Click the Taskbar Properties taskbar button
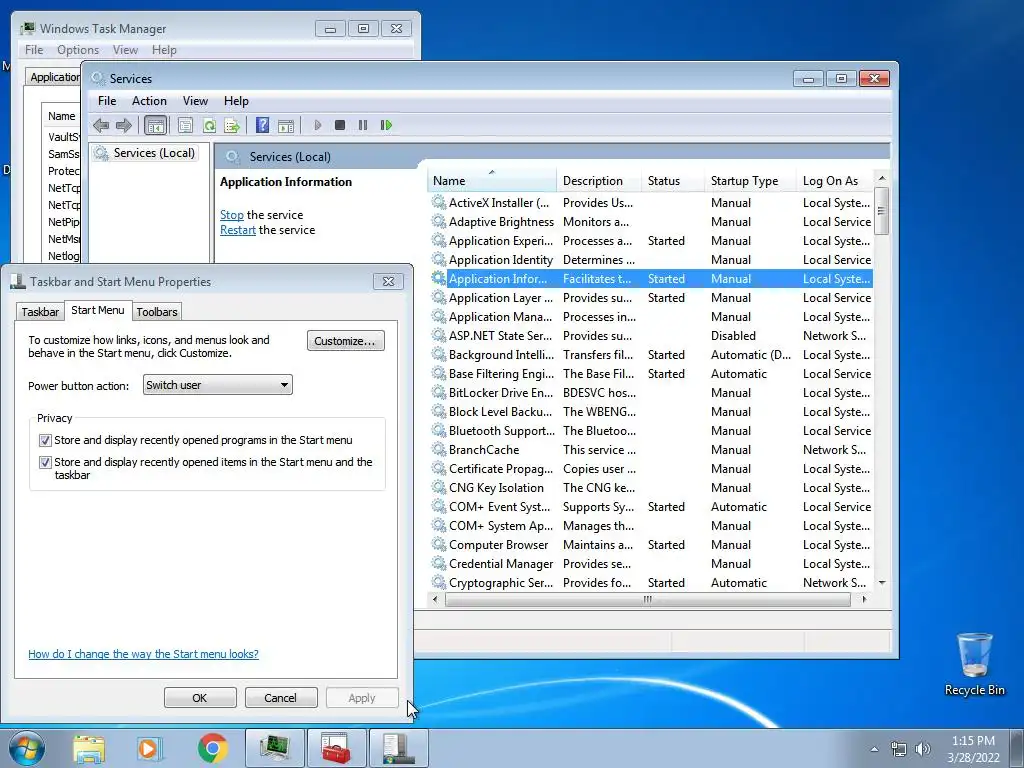1024x768 pixels. 399,748
